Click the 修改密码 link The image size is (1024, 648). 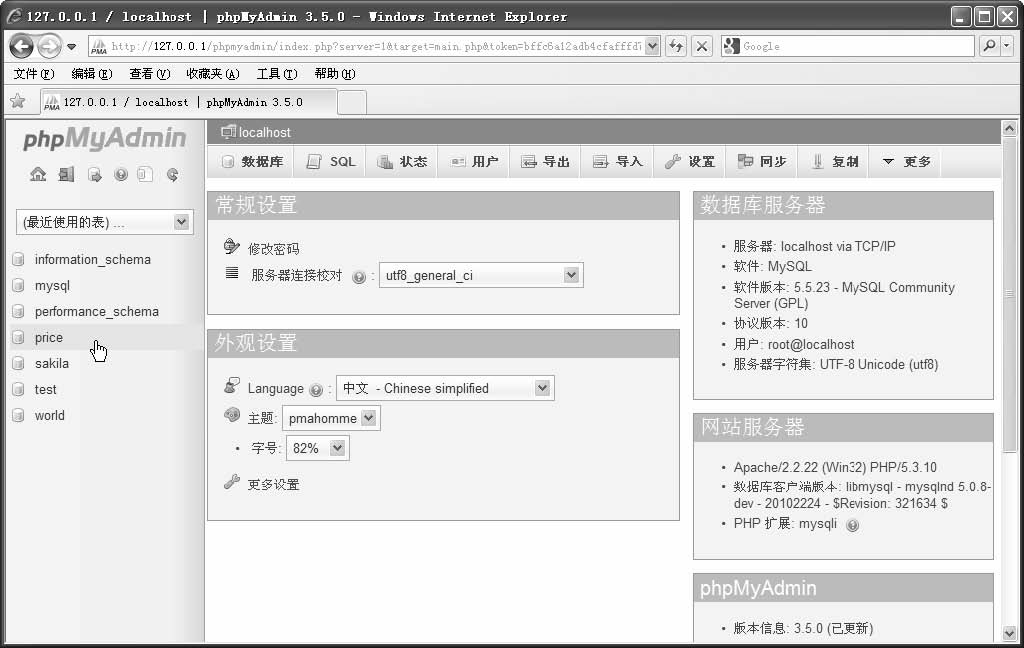(273, 249)
